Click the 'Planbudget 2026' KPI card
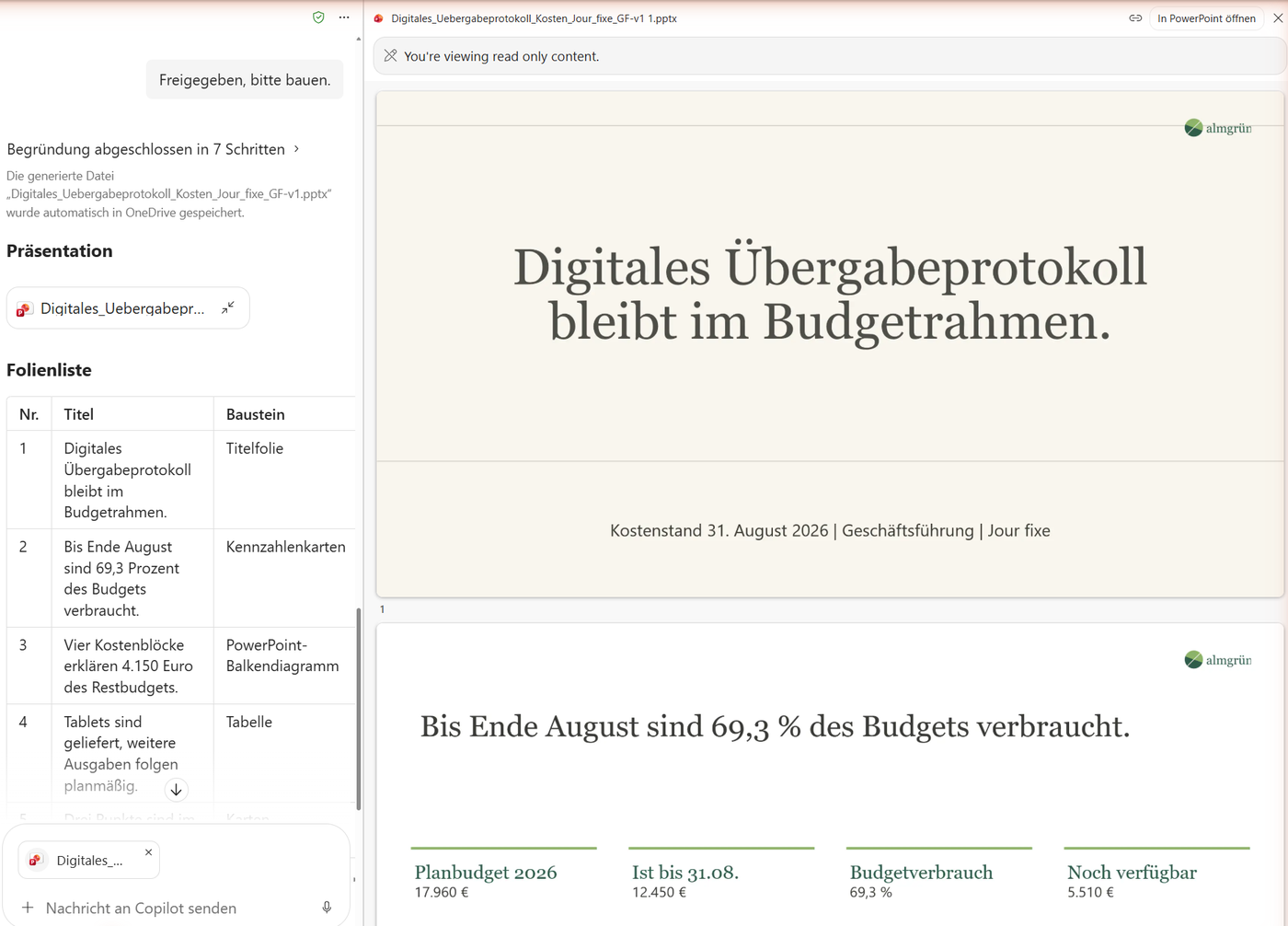Viewport: 1288px width, 926px height. (503, 874)
